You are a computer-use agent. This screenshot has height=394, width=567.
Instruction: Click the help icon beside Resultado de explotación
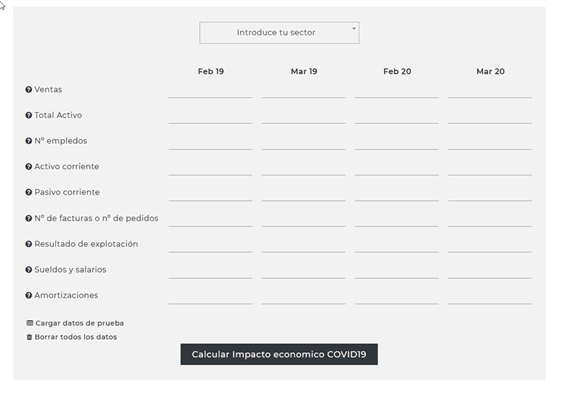[29, 244]
